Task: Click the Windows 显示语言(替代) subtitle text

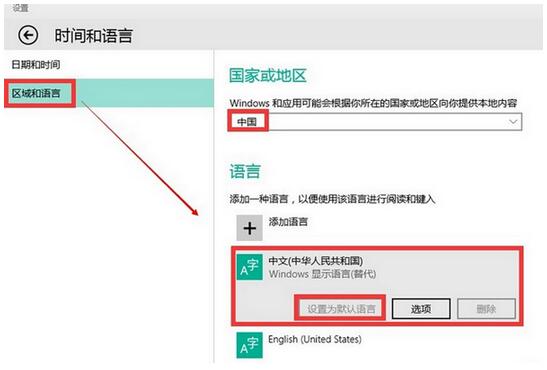Action: coord(322,274)
